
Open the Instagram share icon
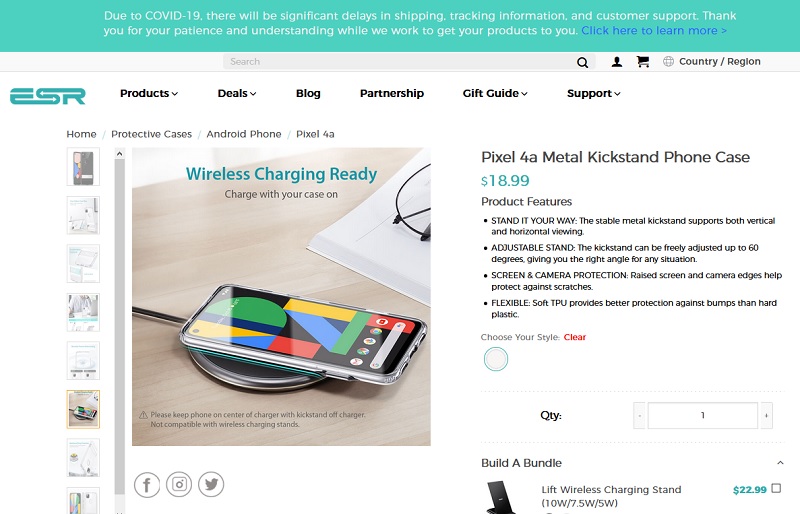(x=179, y=484)
